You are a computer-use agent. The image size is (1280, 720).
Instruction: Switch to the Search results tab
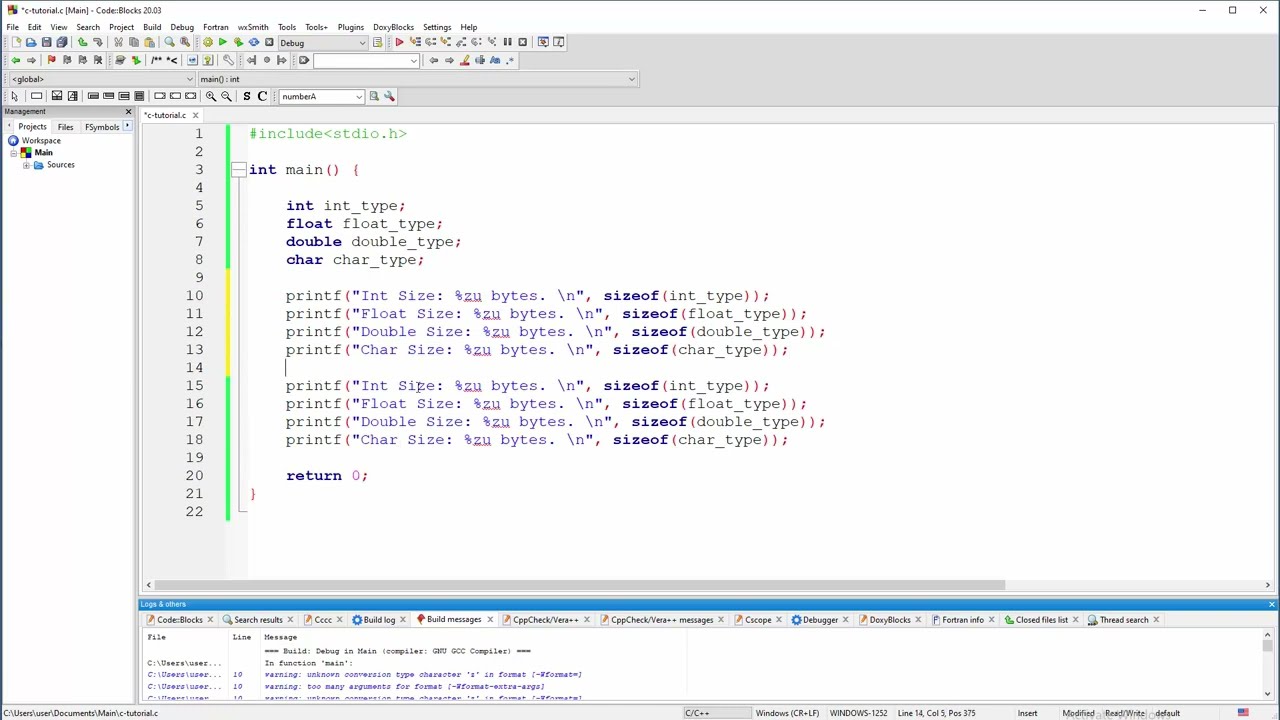(x=258, y=620)
